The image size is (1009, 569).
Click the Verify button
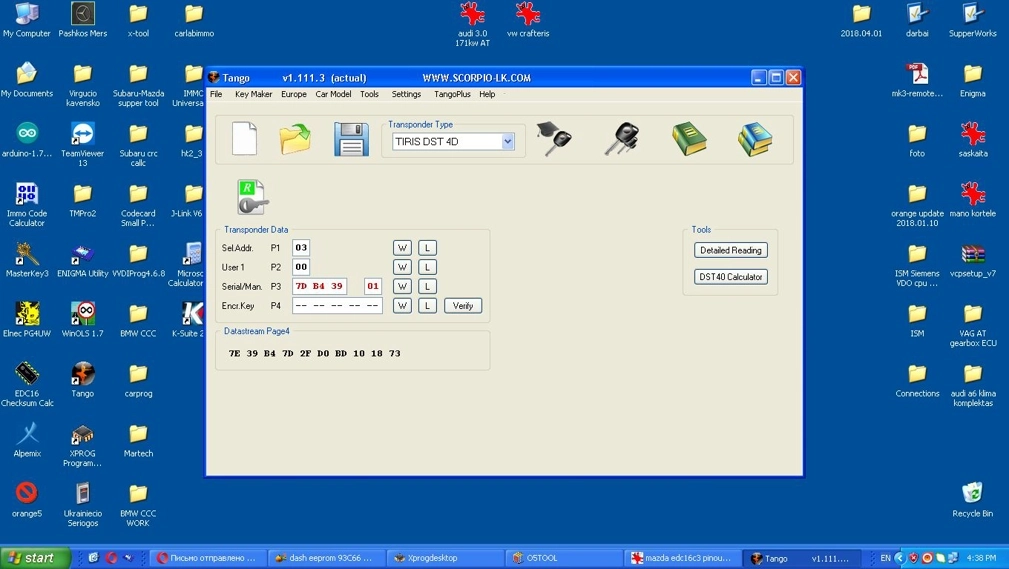(x=463, y=306)
